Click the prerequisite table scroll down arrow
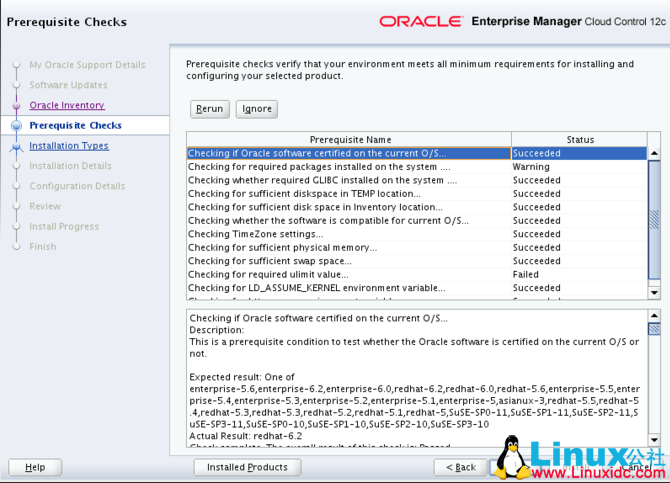The image size is (670, 483). 654,293
